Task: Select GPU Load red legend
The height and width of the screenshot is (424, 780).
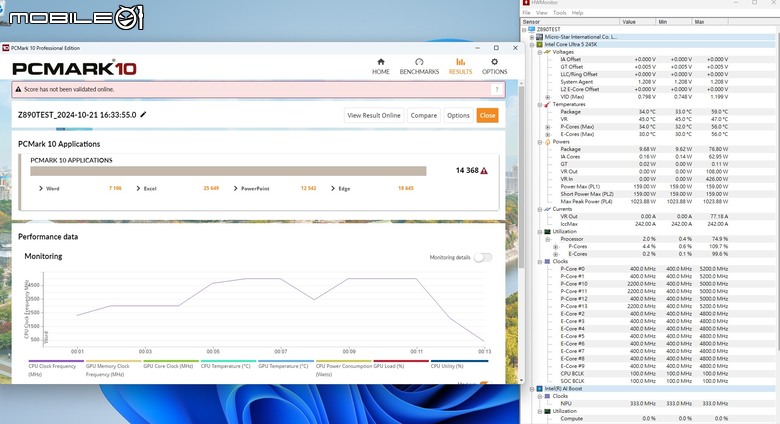Action: (x=400, y=366)
